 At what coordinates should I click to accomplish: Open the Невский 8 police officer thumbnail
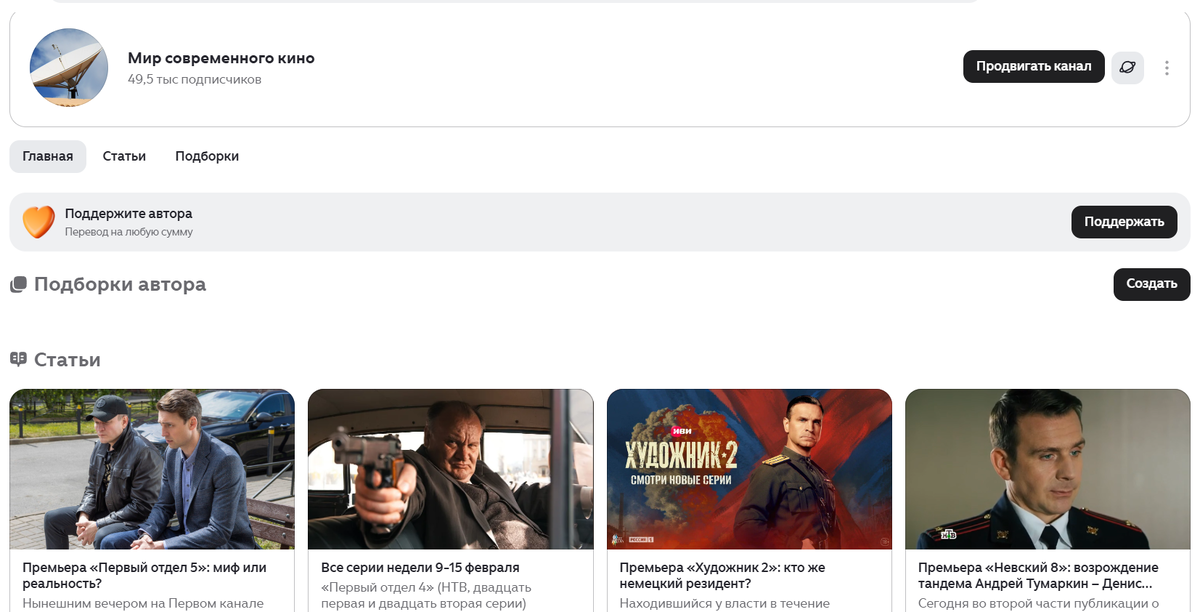1047,469
